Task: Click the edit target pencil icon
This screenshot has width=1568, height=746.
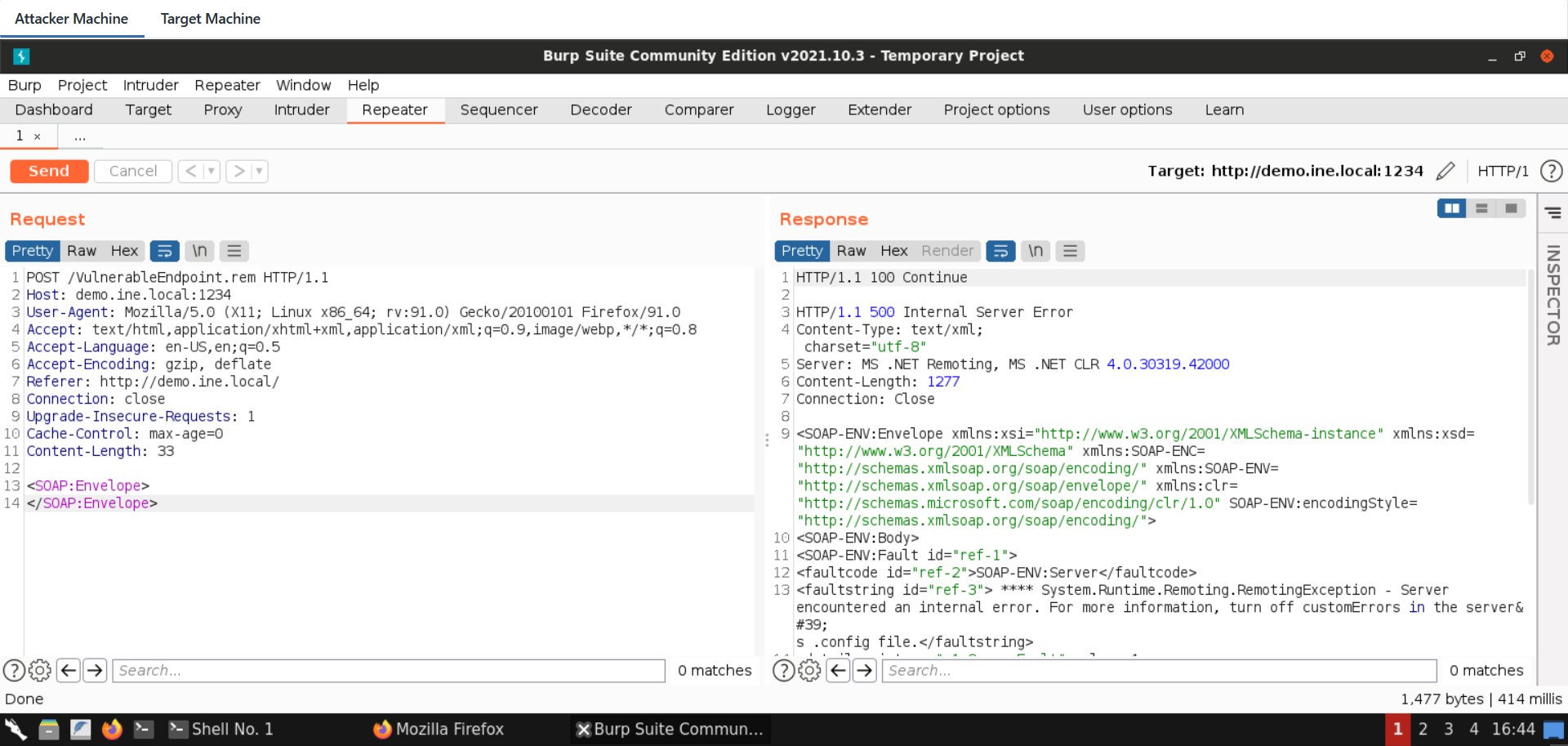Action: tap(1445, 171)
